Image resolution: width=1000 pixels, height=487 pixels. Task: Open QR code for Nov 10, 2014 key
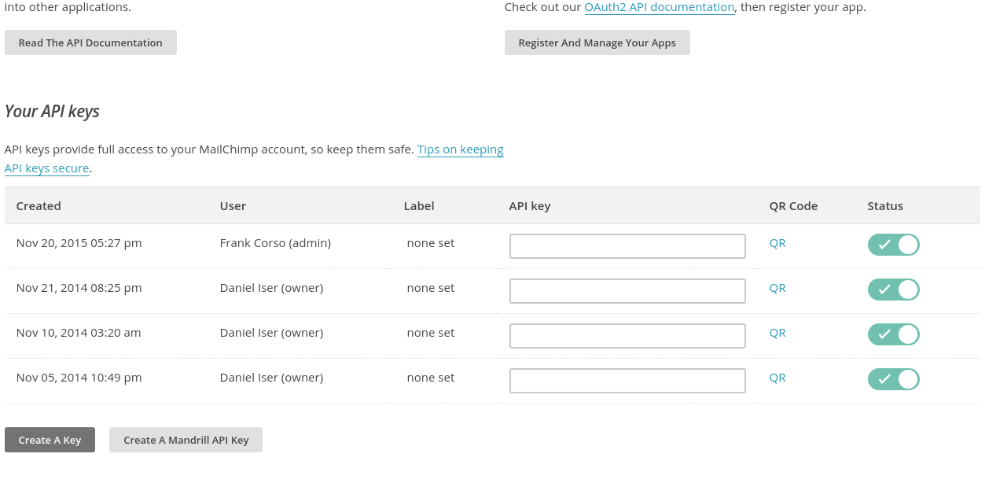777,333
